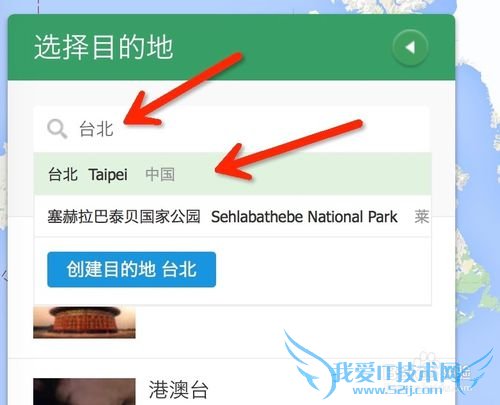Click the magnifier search icon
The width and height of the screenshot is (500, 405).
pos(57,129)
